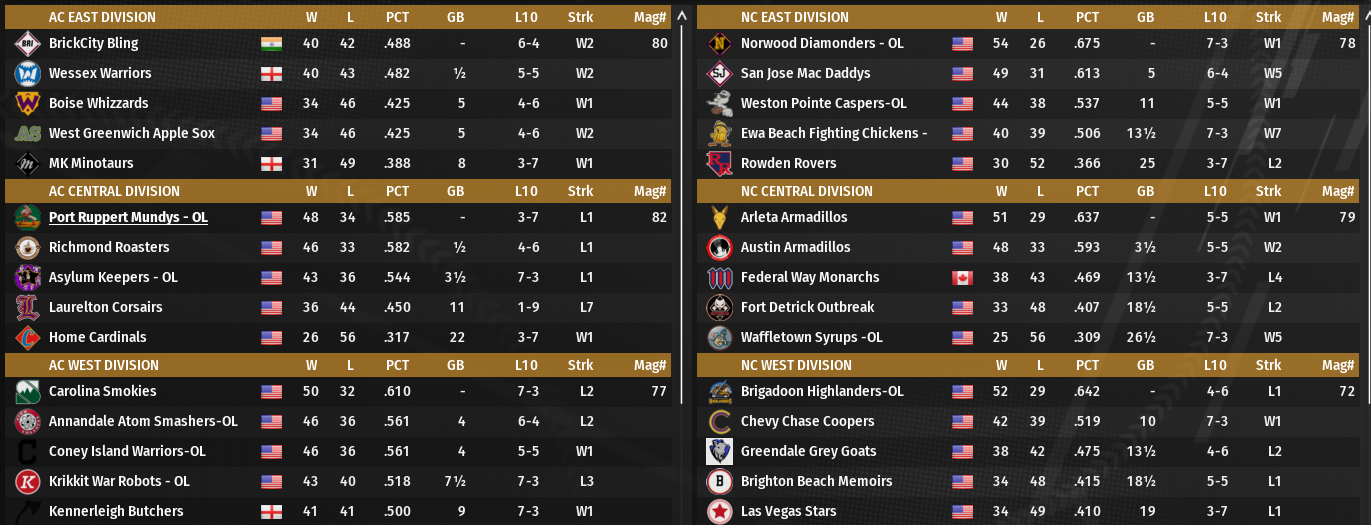Click the Arleta Armadillos team logo
Screen dimensions: 1371x525
[x=719, y=218]
